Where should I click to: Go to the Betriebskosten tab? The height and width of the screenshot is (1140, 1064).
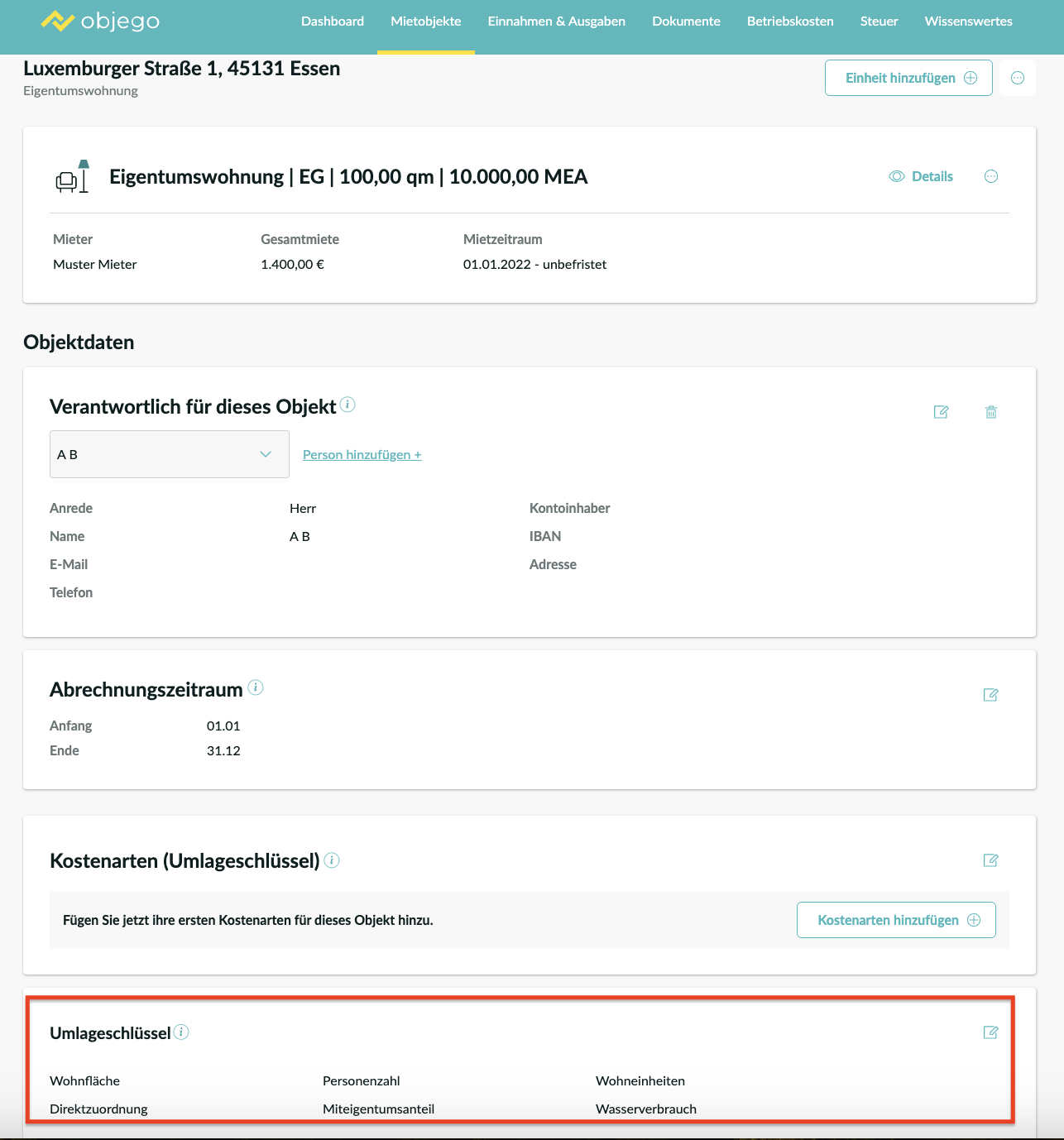[x=790, y=22]
